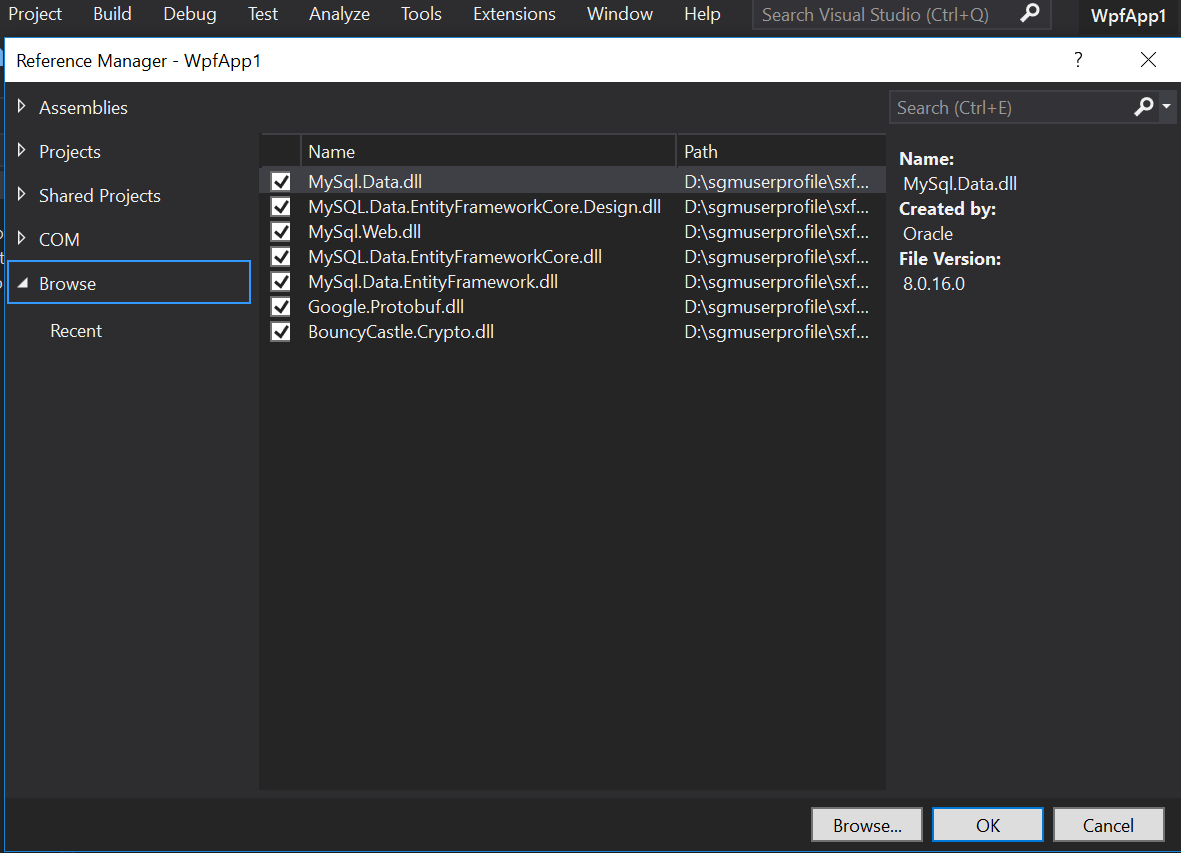Toggle the MySQL.Data.EntityFrameworkCore.dll checkbox
1181x853 pixels.
[281, 257]
